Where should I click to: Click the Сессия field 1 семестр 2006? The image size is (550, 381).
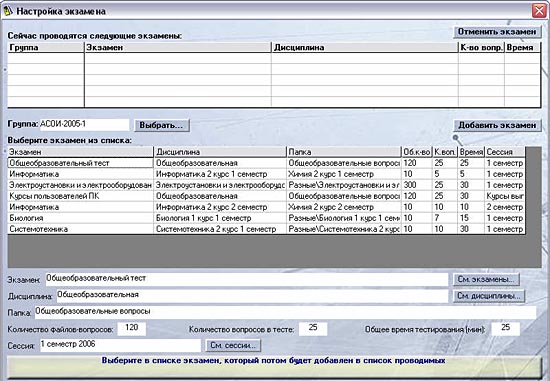120,345
